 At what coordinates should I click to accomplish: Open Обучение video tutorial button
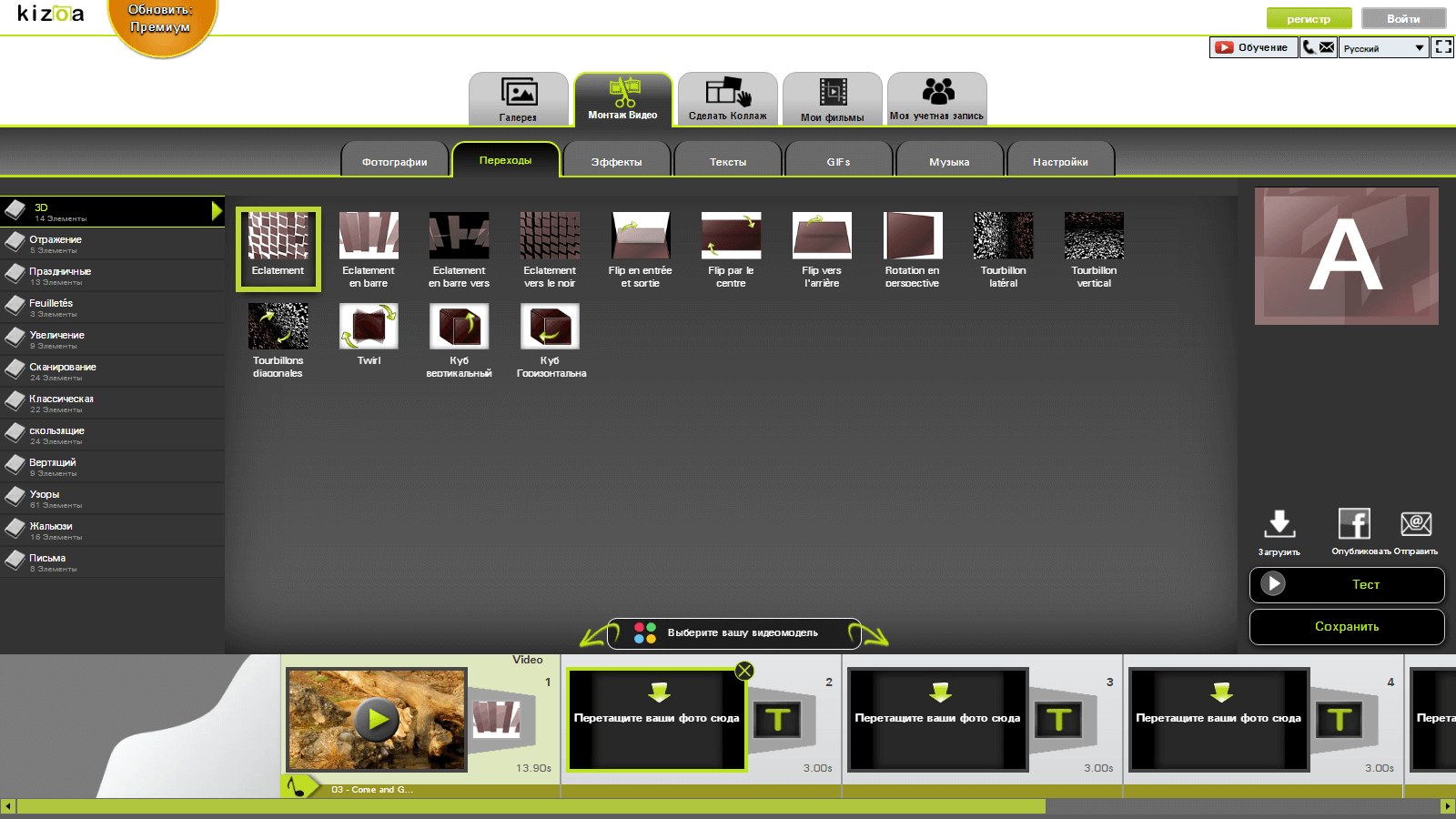(1253, 47)
